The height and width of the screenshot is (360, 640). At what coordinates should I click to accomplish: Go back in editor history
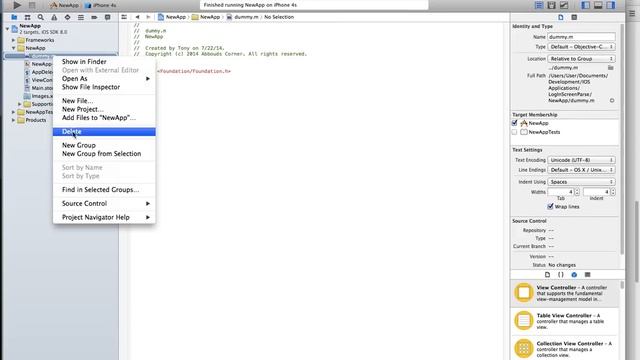[x=138, y=17]
